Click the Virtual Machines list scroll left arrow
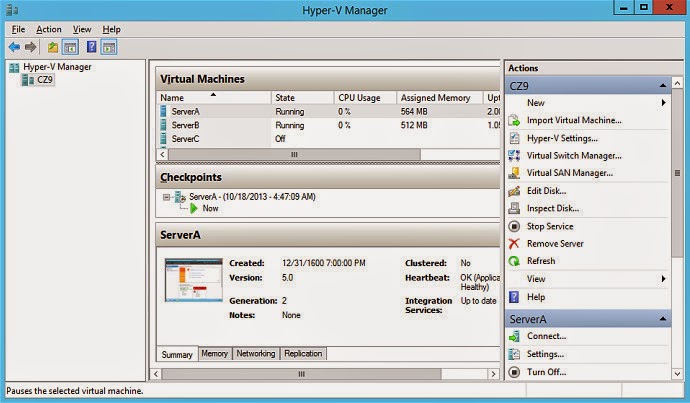The image size is (690, 403). tap(162, 154)
